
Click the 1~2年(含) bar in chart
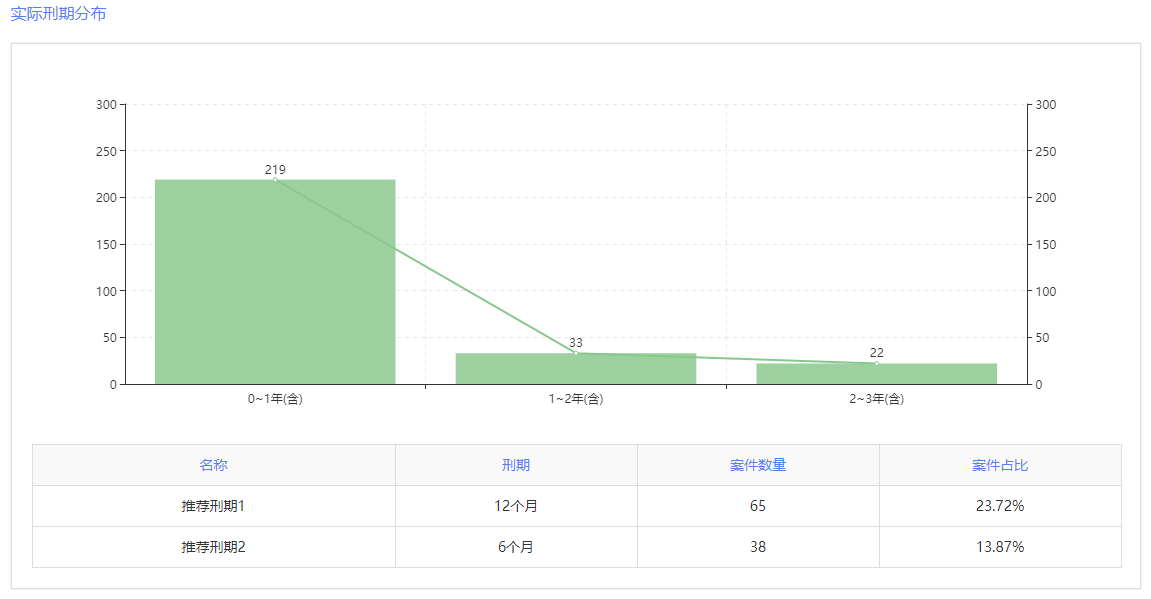576,369
